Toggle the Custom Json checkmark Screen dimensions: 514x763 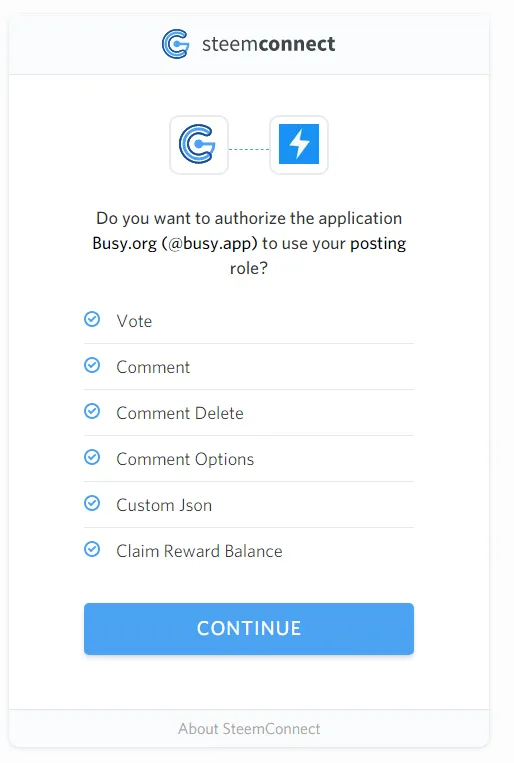coord(92,503)
